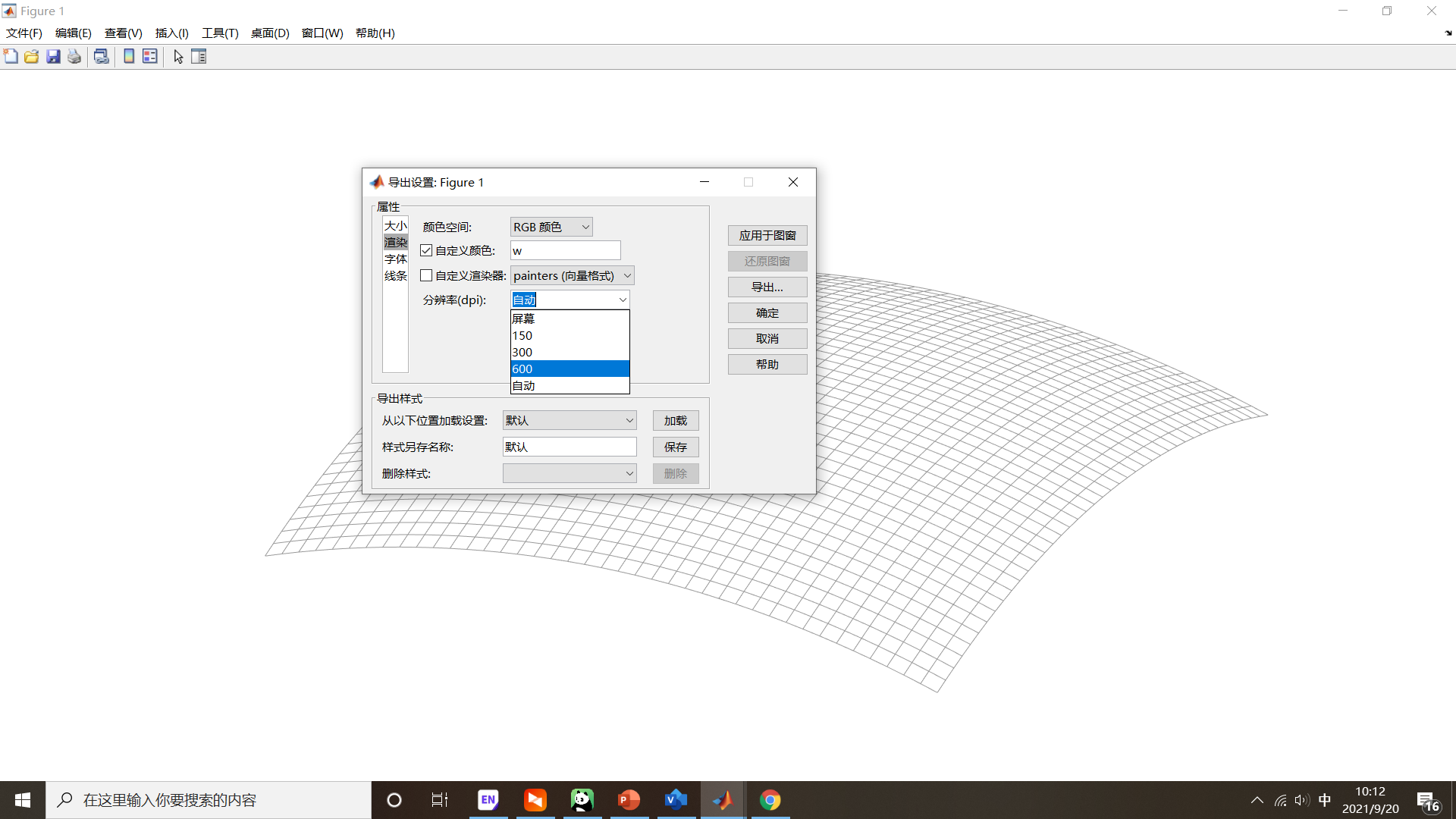The image size is (1456, 819).
Task: Insert a legend via toolbar icon
Action: [149, 56]
